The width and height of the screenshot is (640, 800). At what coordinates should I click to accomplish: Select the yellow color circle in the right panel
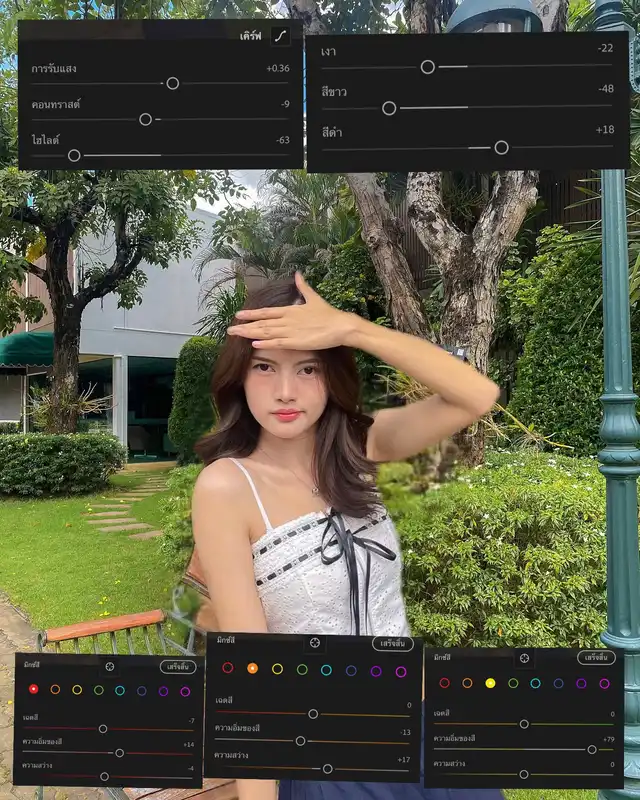pyautogui.click(x=490, y=683)
